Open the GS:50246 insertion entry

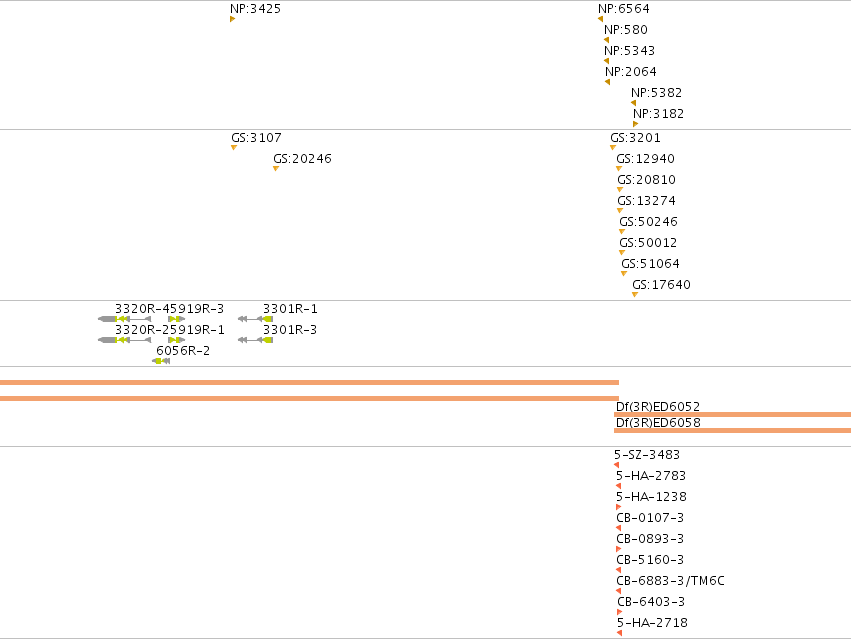coord(649,222)
